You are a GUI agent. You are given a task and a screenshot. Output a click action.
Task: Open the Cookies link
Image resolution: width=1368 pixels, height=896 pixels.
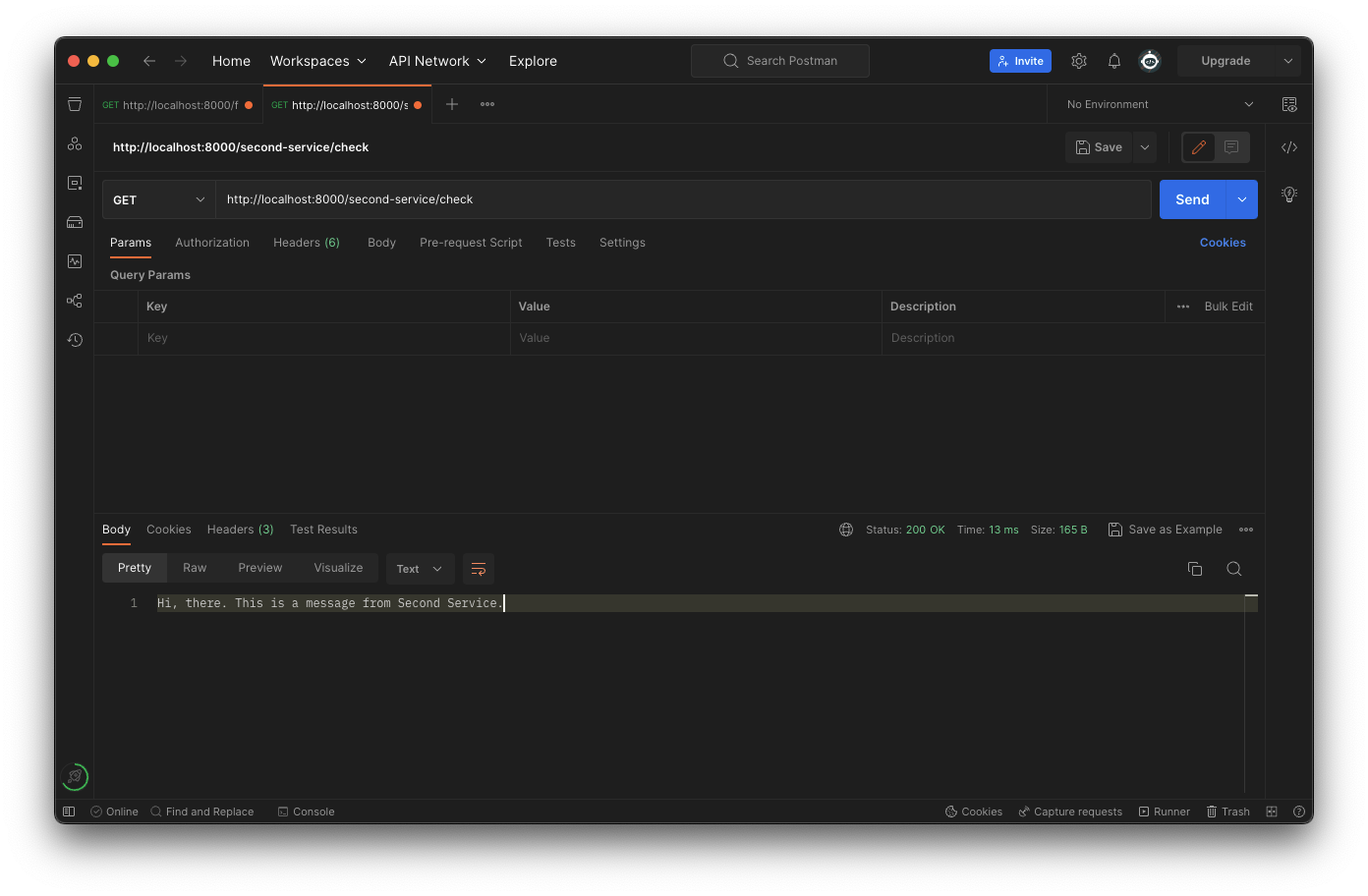coord(1223,243)
